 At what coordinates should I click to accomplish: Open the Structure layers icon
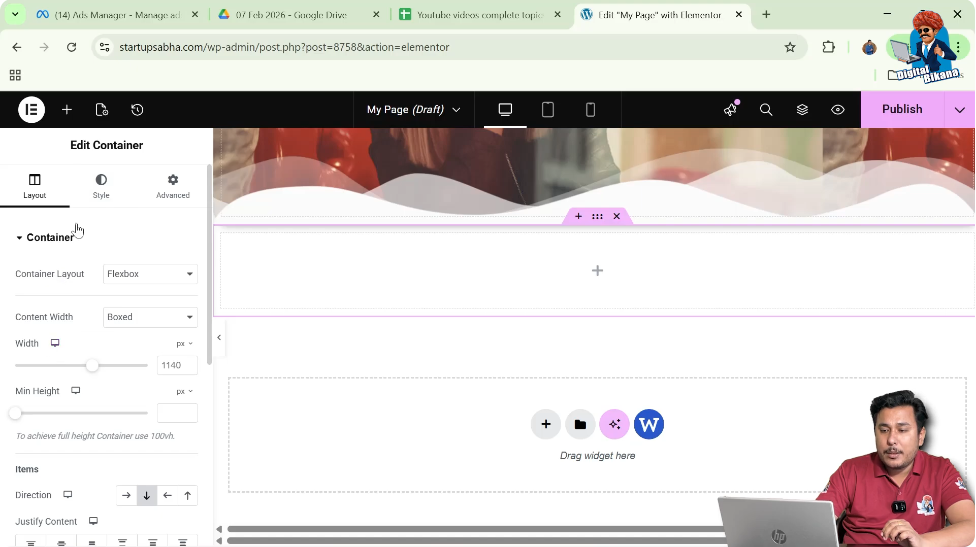pyautogui.click(x=802, y=110)
